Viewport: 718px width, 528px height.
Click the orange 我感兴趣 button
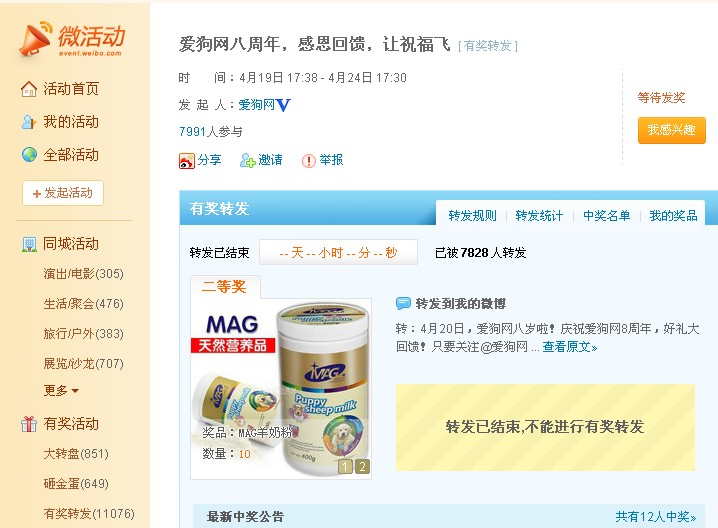(672, 131)
